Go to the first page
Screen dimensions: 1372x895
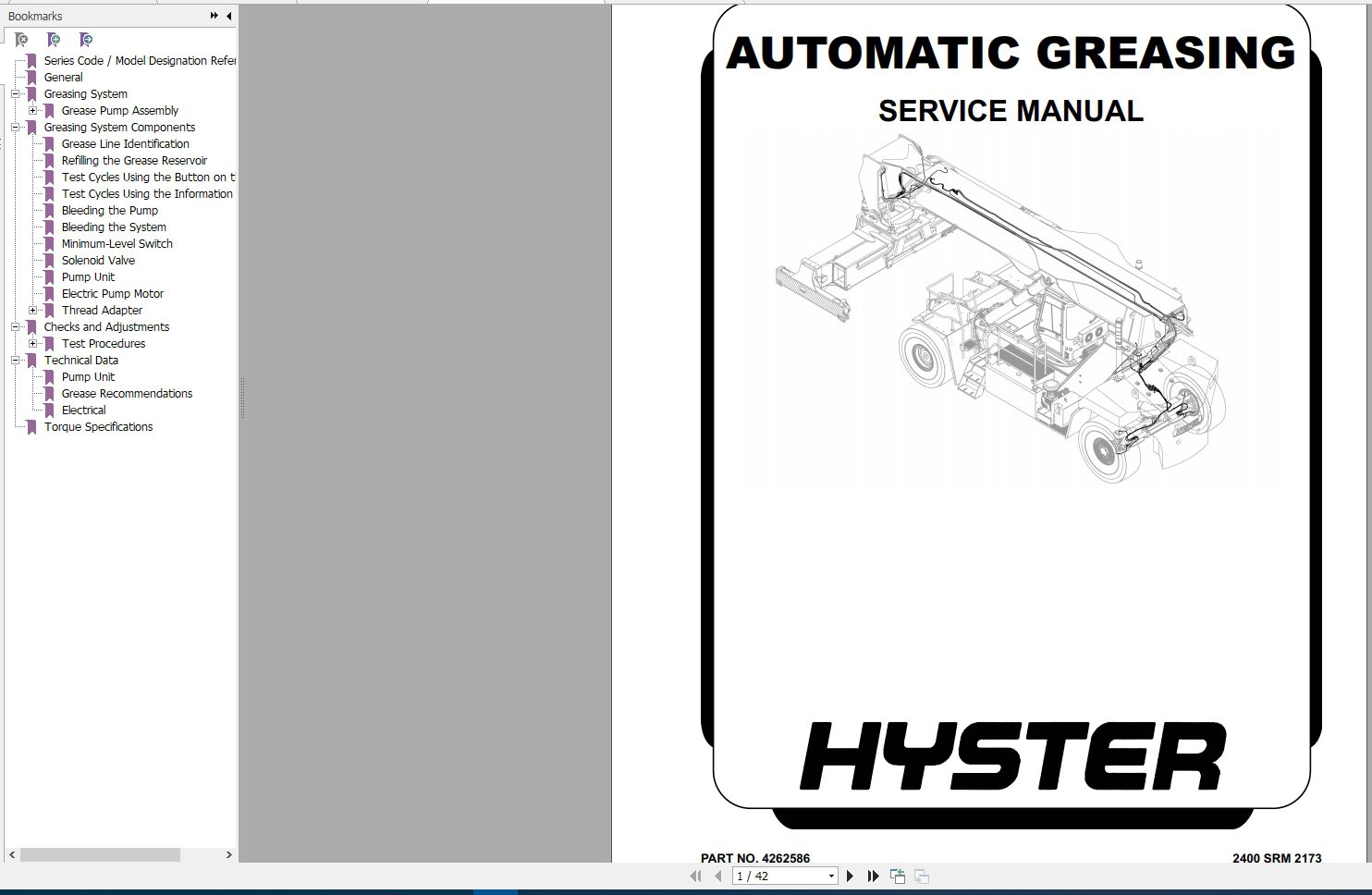(696, 876)
